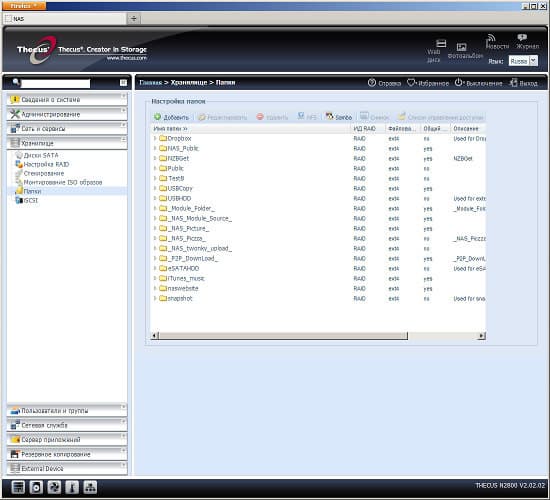Open Настройка RAID in storage tree

click(x=46, y=164)
